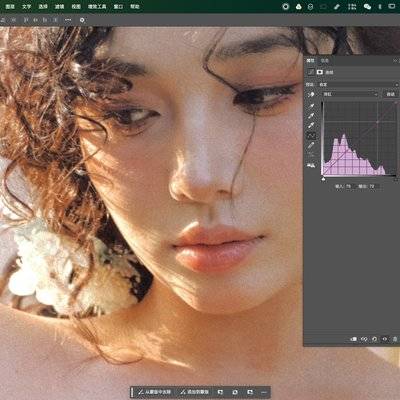Image resolution: width=400 pixels, height=400 pixels.
Task: Click the view previous state icon
Action: click(x=364, y=339)
